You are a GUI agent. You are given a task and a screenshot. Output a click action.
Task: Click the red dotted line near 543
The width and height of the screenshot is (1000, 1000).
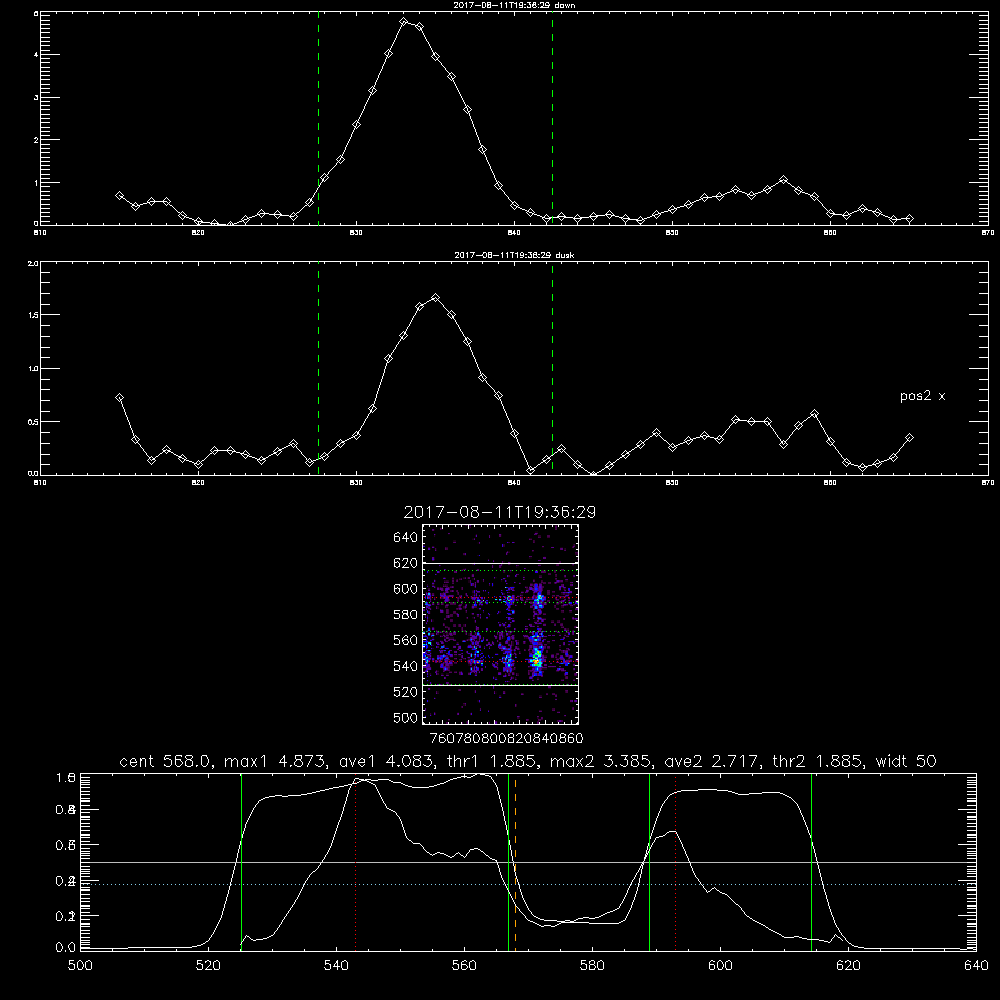coord(355,862)
